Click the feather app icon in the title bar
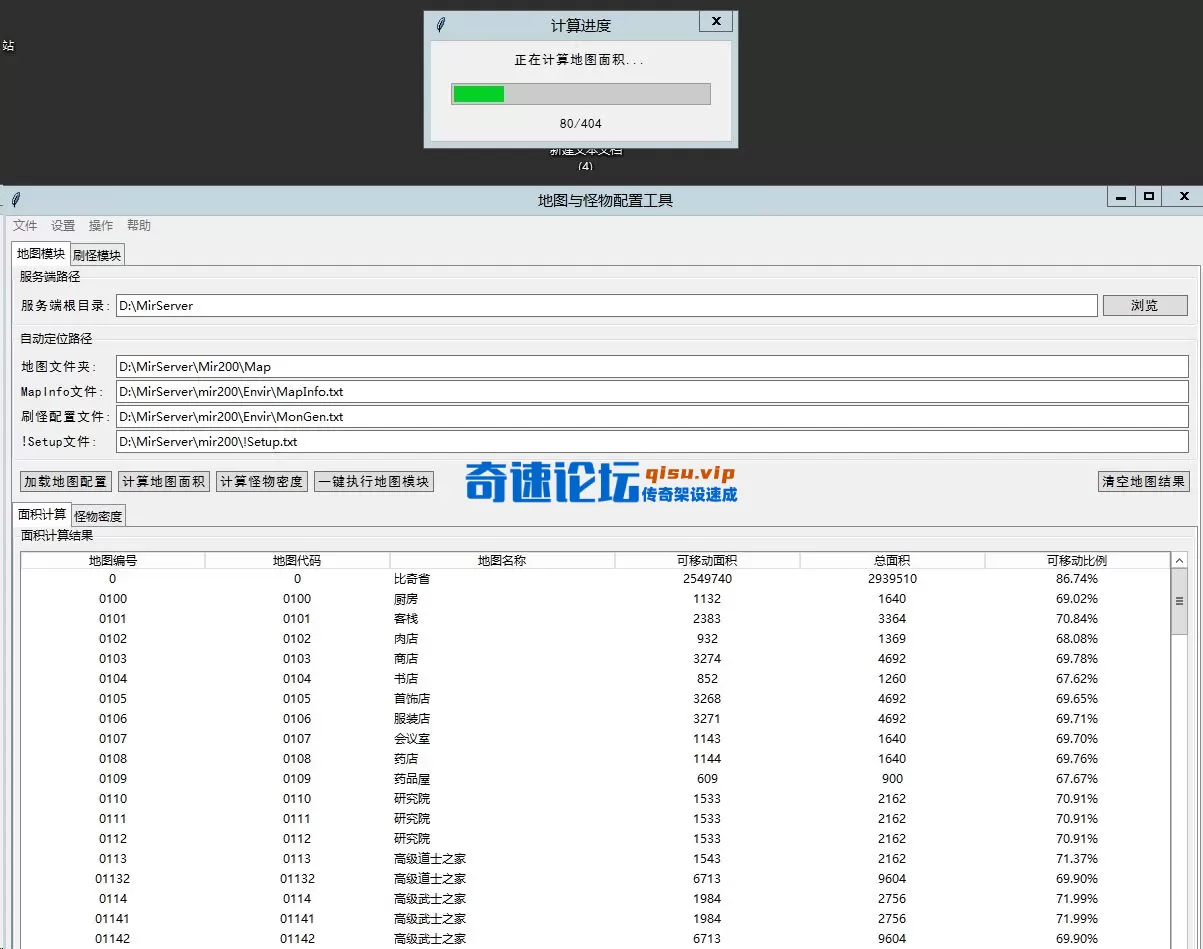This screenshot has height=949, width=1203. point(14,199)
